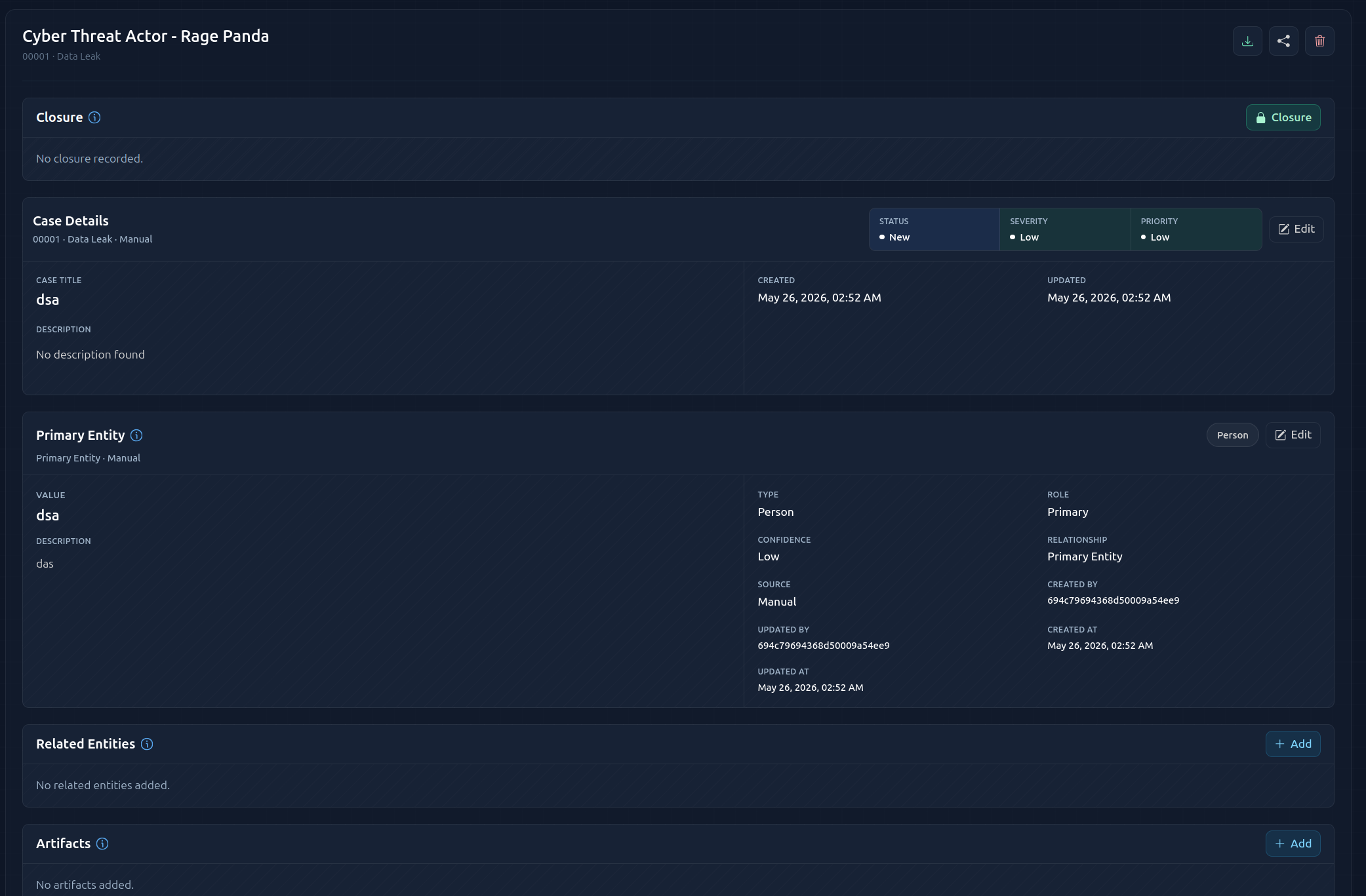
Task: Click '00001 · Data Leak' subtitle under page title
Action: pos(61,56)
